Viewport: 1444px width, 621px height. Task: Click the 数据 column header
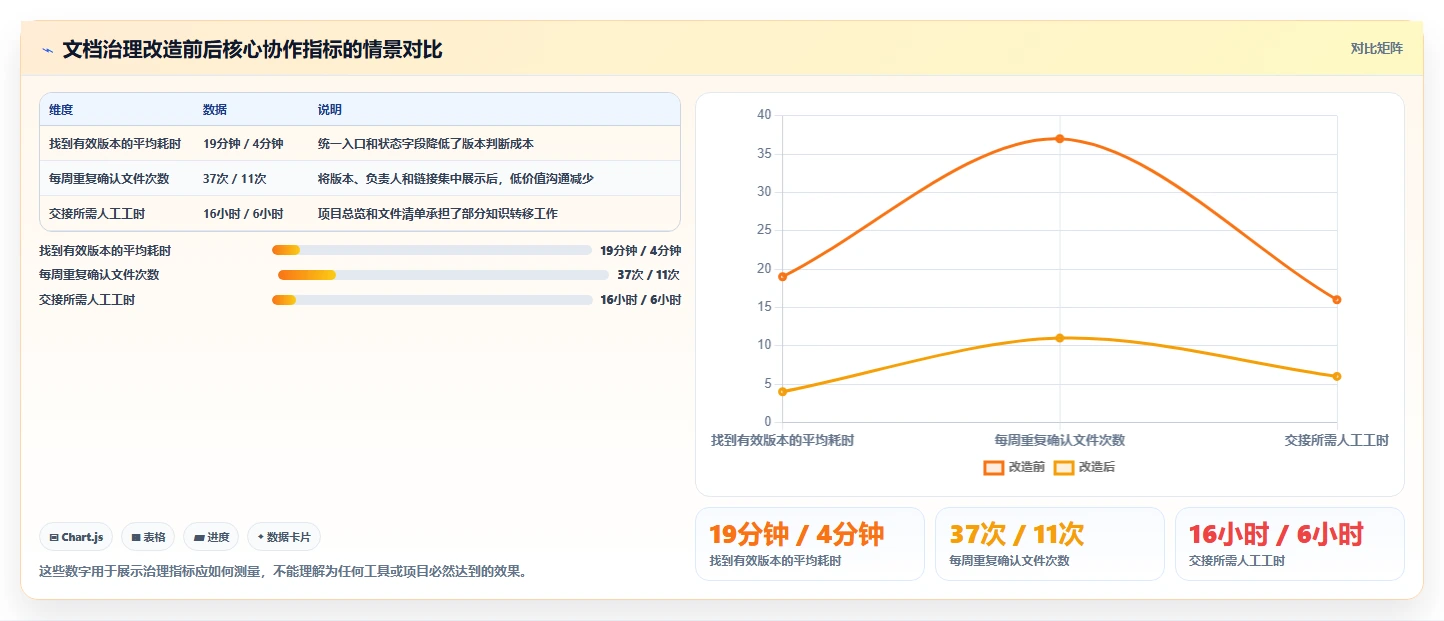(215, 109)
